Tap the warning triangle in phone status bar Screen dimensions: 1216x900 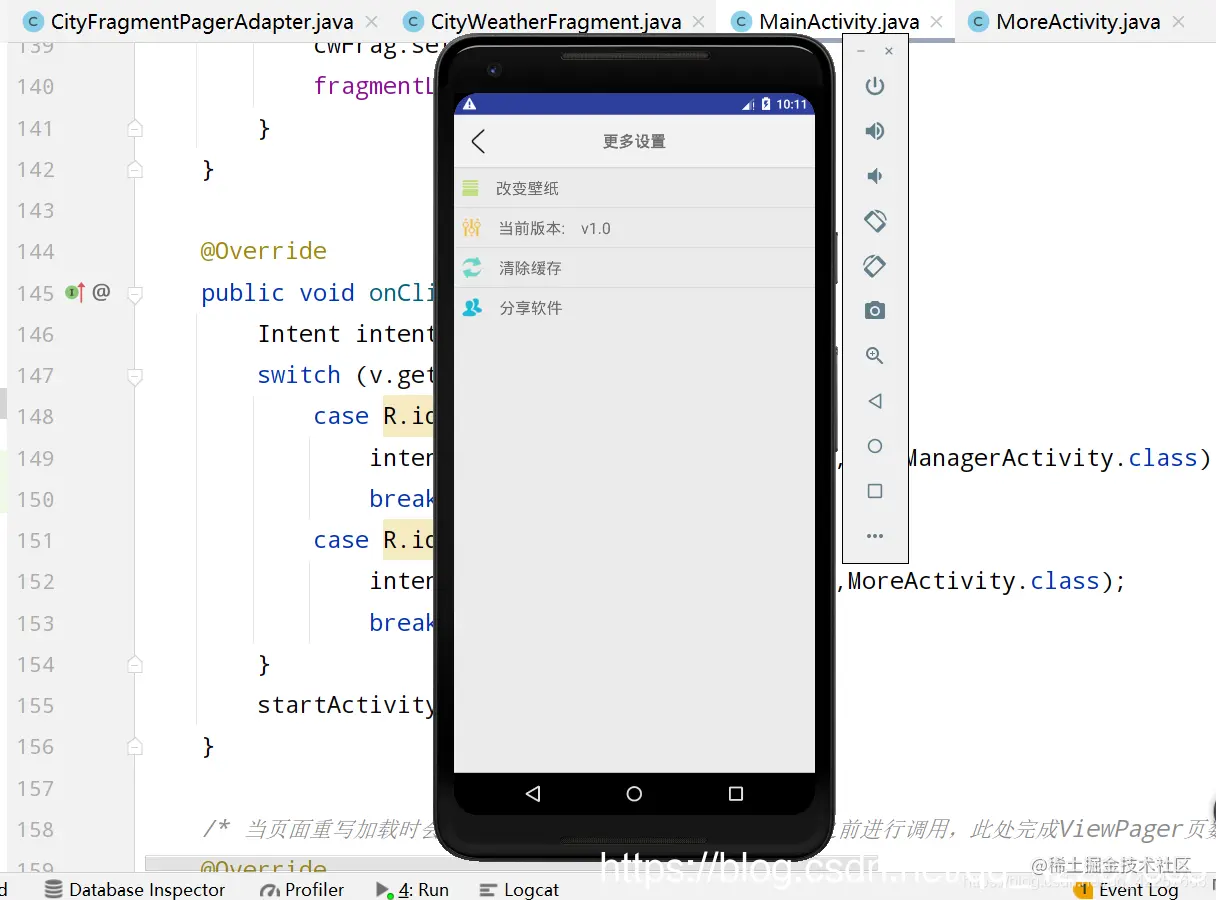469,104
